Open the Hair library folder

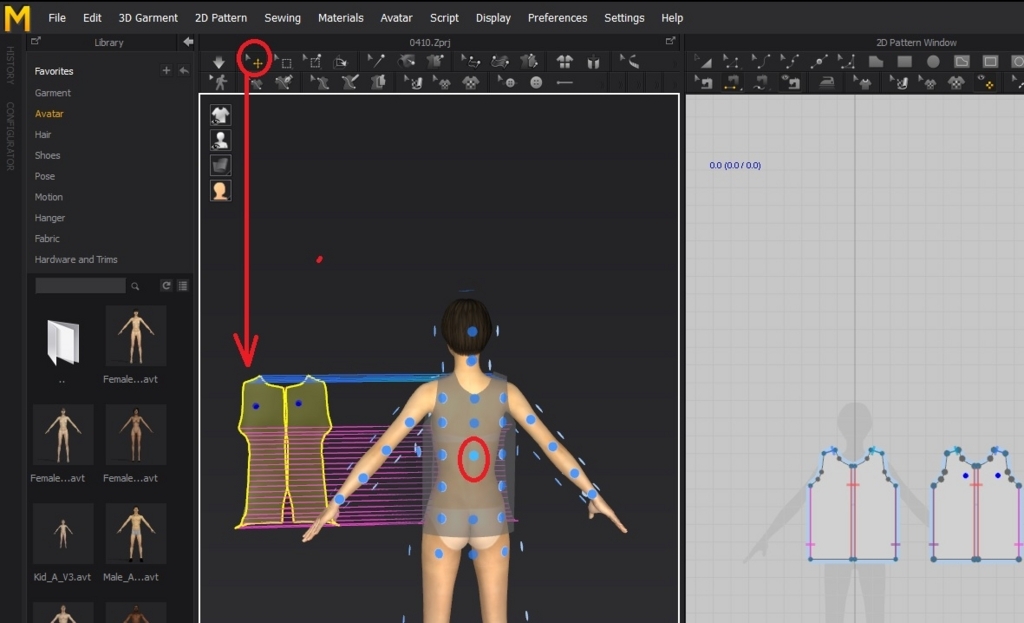coord(42,135)
